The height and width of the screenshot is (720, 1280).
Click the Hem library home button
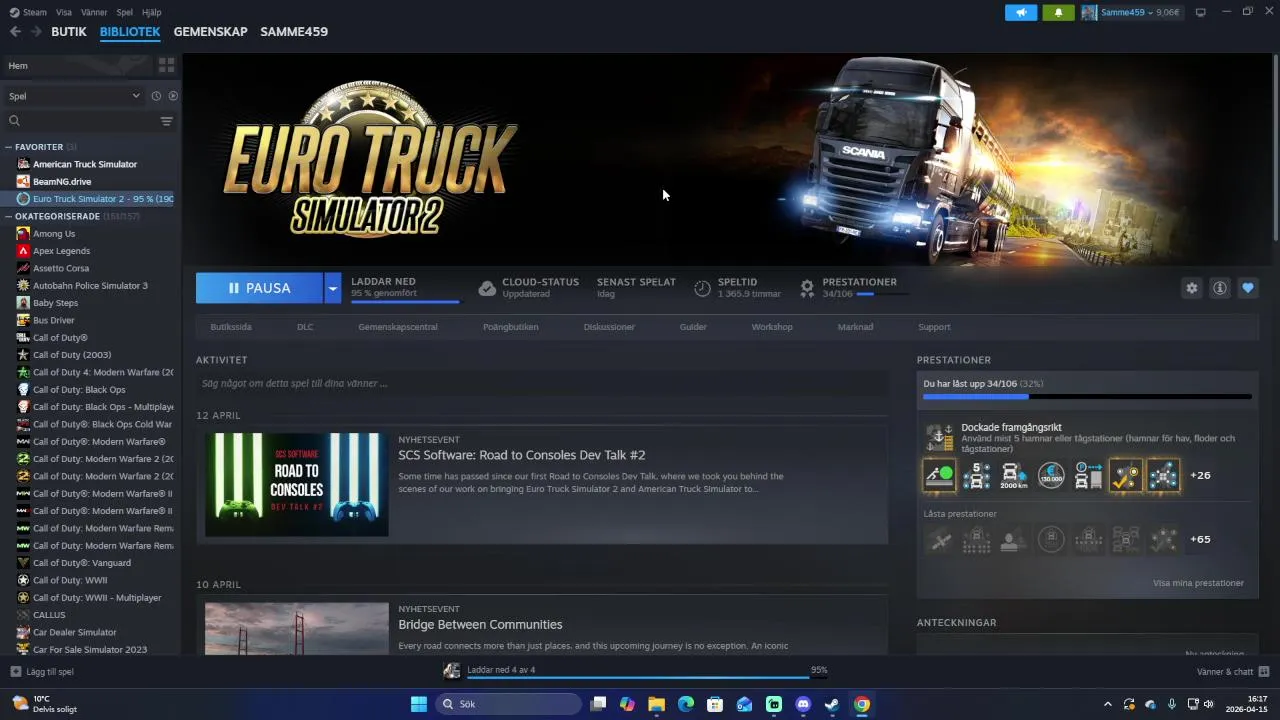[x=78, y=65]
